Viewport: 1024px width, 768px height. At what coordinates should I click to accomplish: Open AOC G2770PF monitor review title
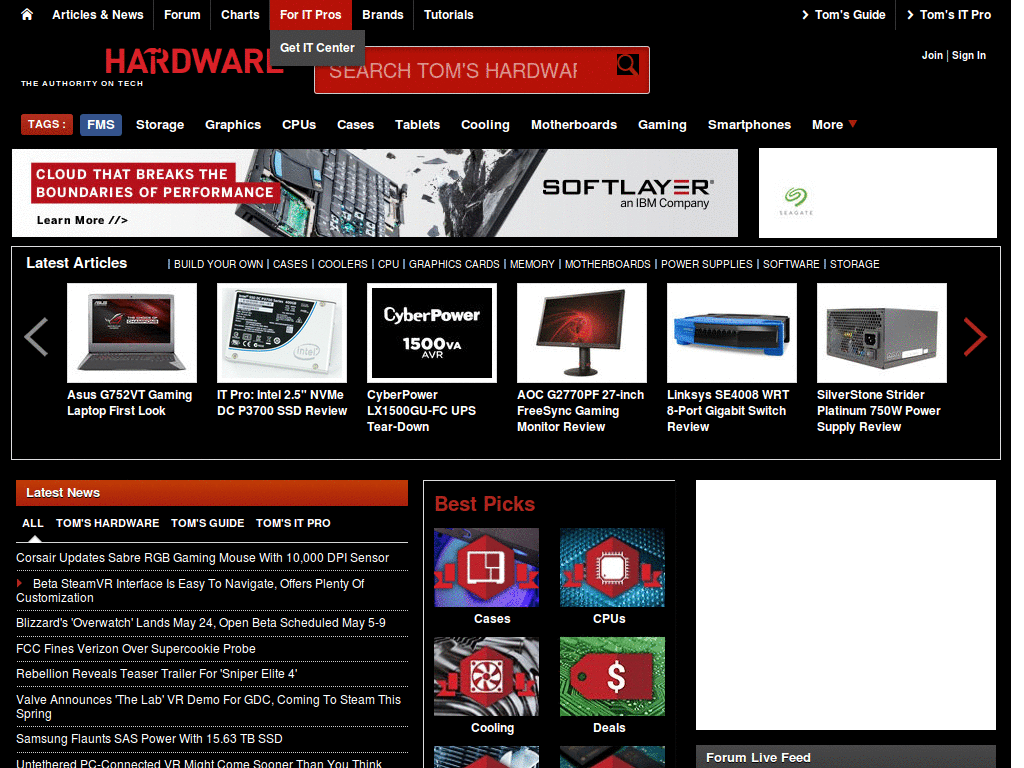point(581,411)
